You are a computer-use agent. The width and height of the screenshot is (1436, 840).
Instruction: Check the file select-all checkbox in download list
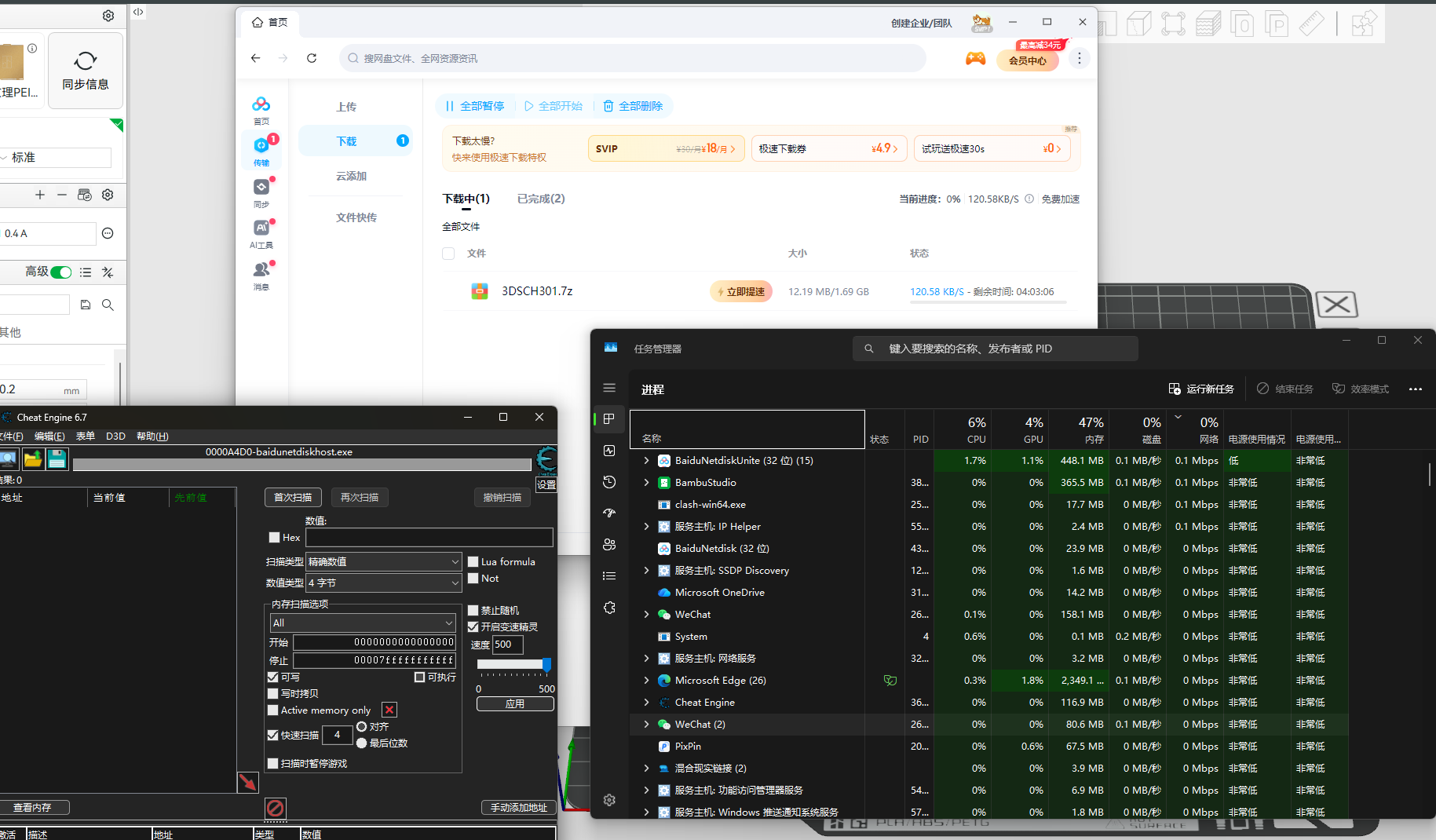tap(448, 254)
